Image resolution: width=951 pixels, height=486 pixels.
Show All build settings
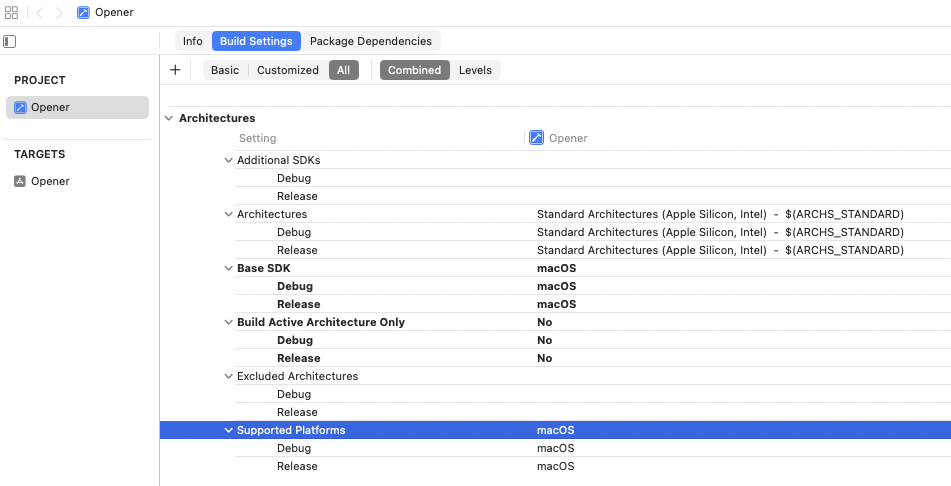pos(343,70)
